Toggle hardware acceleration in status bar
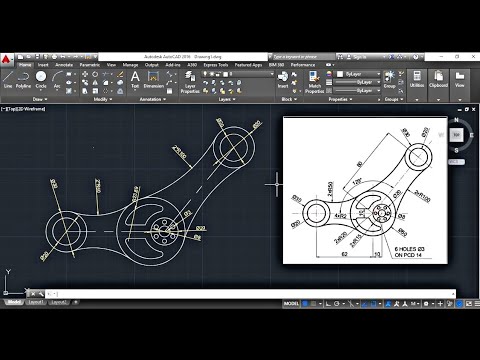The width and height of the screenshot is (480, 360). (x=460, y=304)
